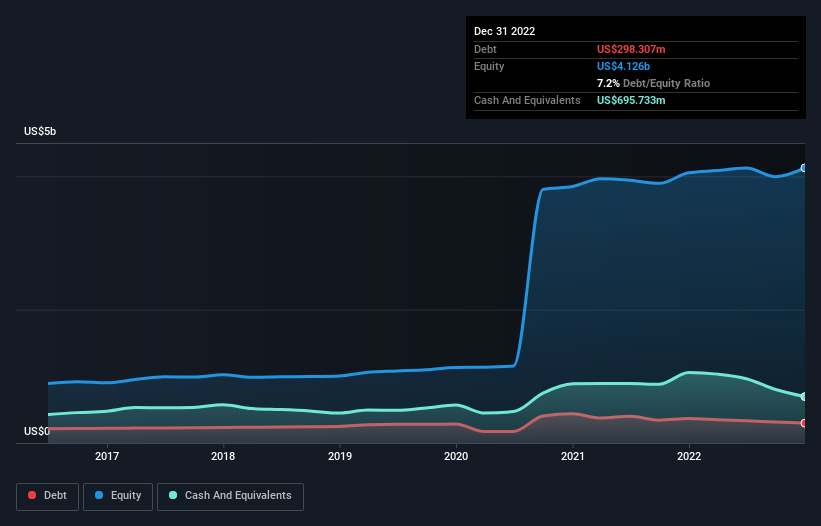Select the Equity endpoint marker on chart
The height and width of the screenshot is (526, 821).
[x=804, y=168]
